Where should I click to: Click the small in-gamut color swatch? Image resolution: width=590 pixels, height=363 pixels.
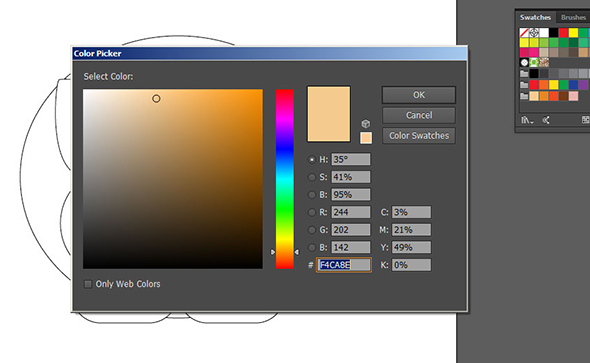tap(366, 138)
